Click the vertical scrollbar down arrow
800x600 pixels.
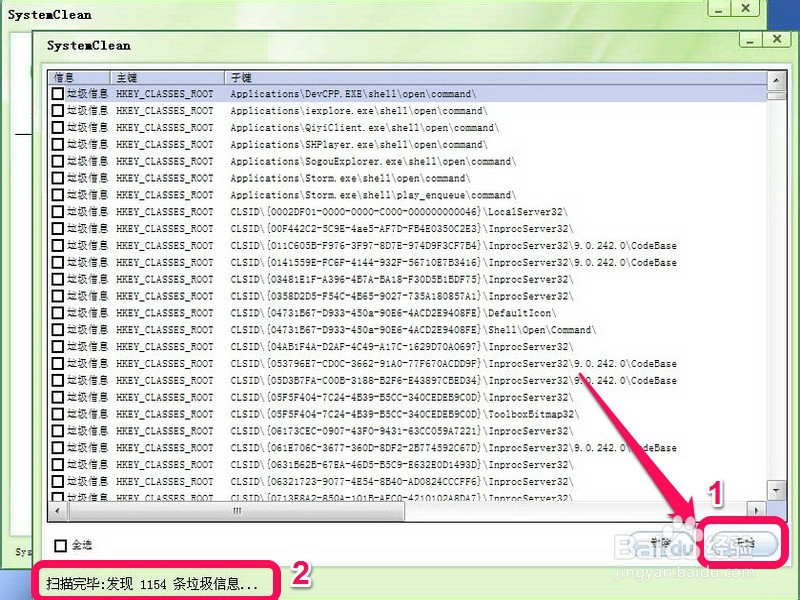[x=776, y=490]
